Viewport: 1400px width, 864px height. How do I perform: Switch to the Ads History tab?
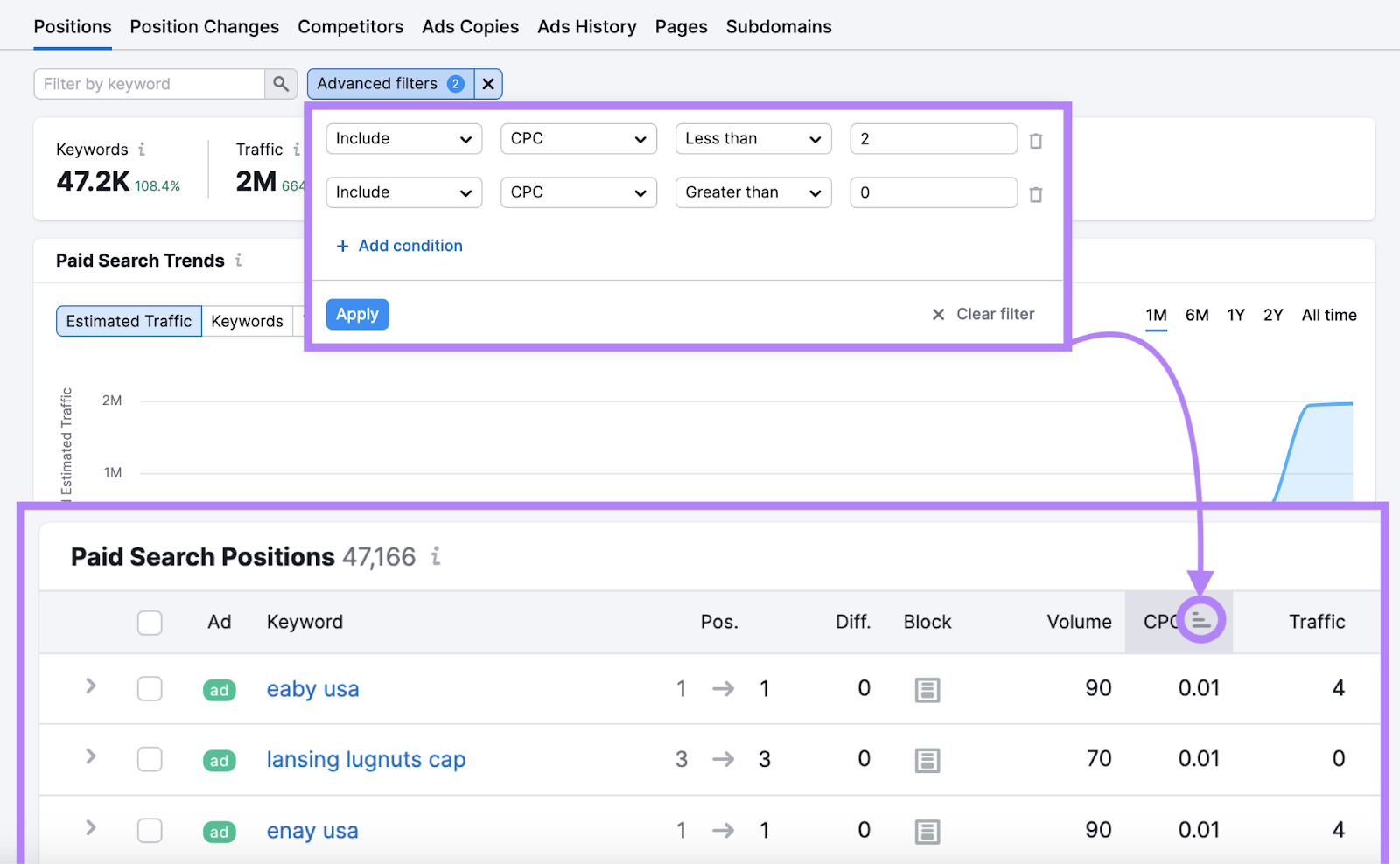pyautogui.click(x=586, y=26)
